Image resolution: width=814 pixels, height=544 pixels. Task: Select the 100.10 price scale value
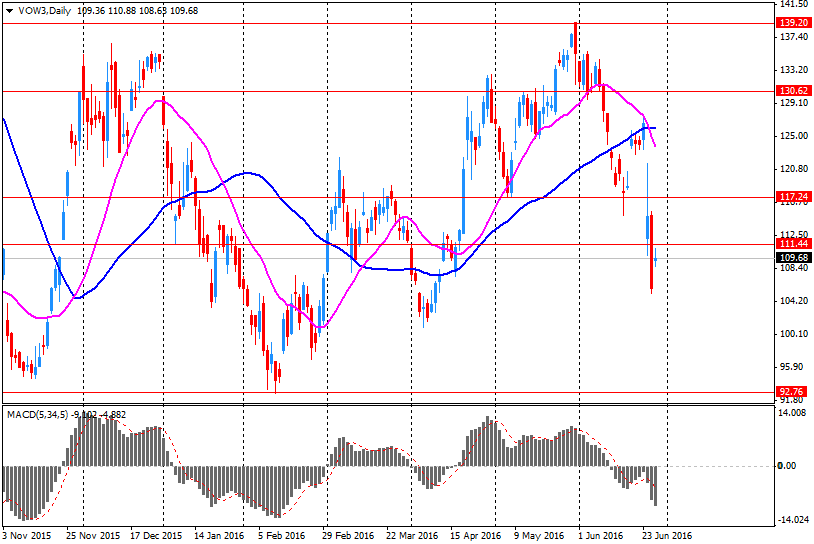(x=794, y=333)
